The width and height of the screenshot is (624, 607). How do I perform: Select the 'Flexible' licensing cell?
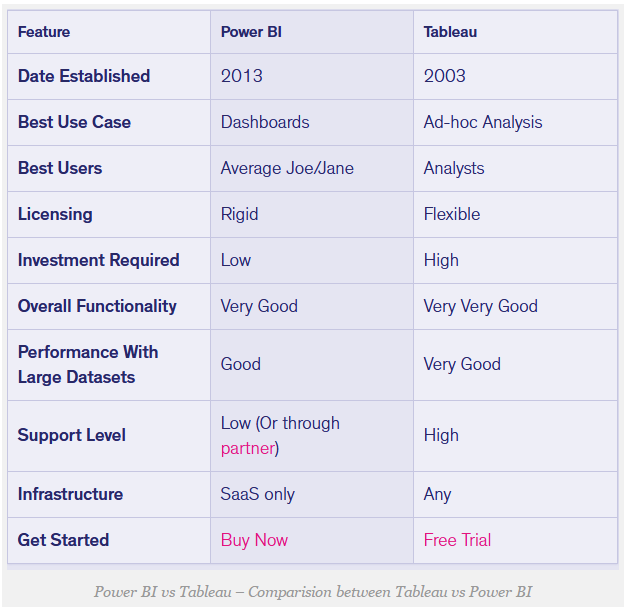[452, 214]
